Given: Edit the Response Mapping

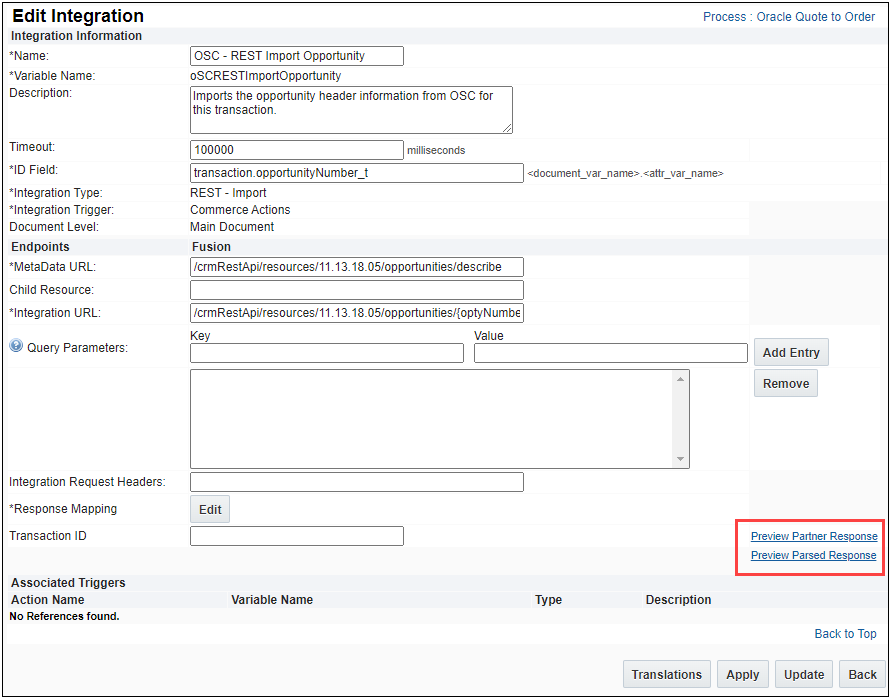Looking at the screenshot, I should click(x=210, y=509).
